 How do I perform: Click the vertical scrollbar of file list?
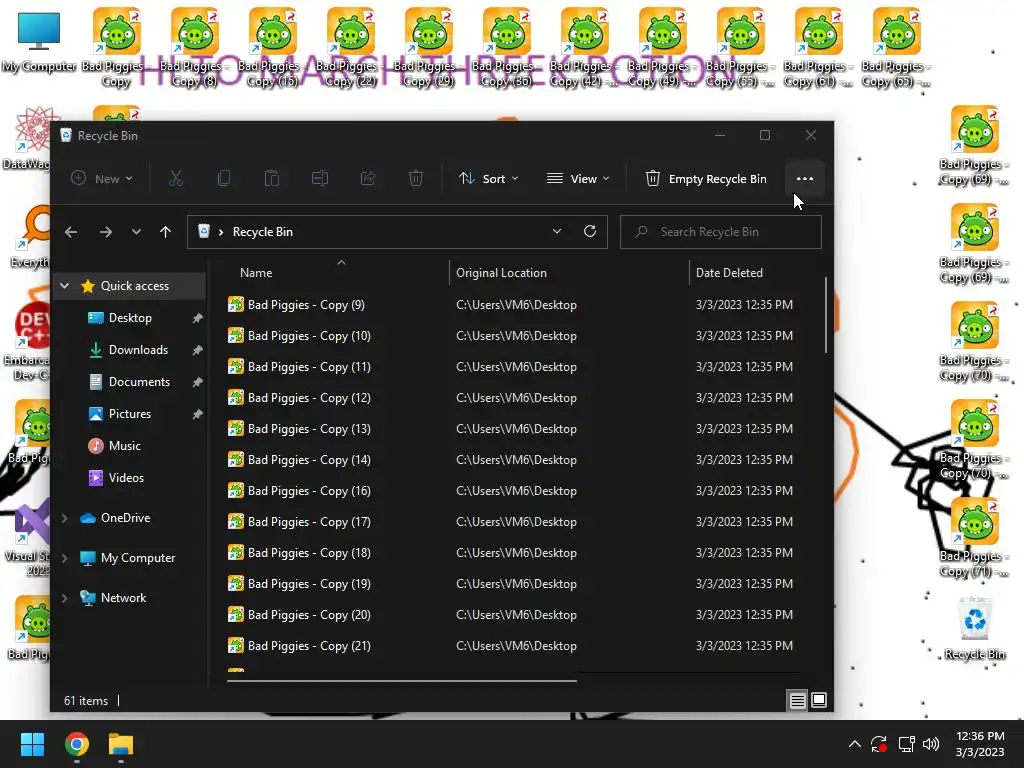pos(826,315)
